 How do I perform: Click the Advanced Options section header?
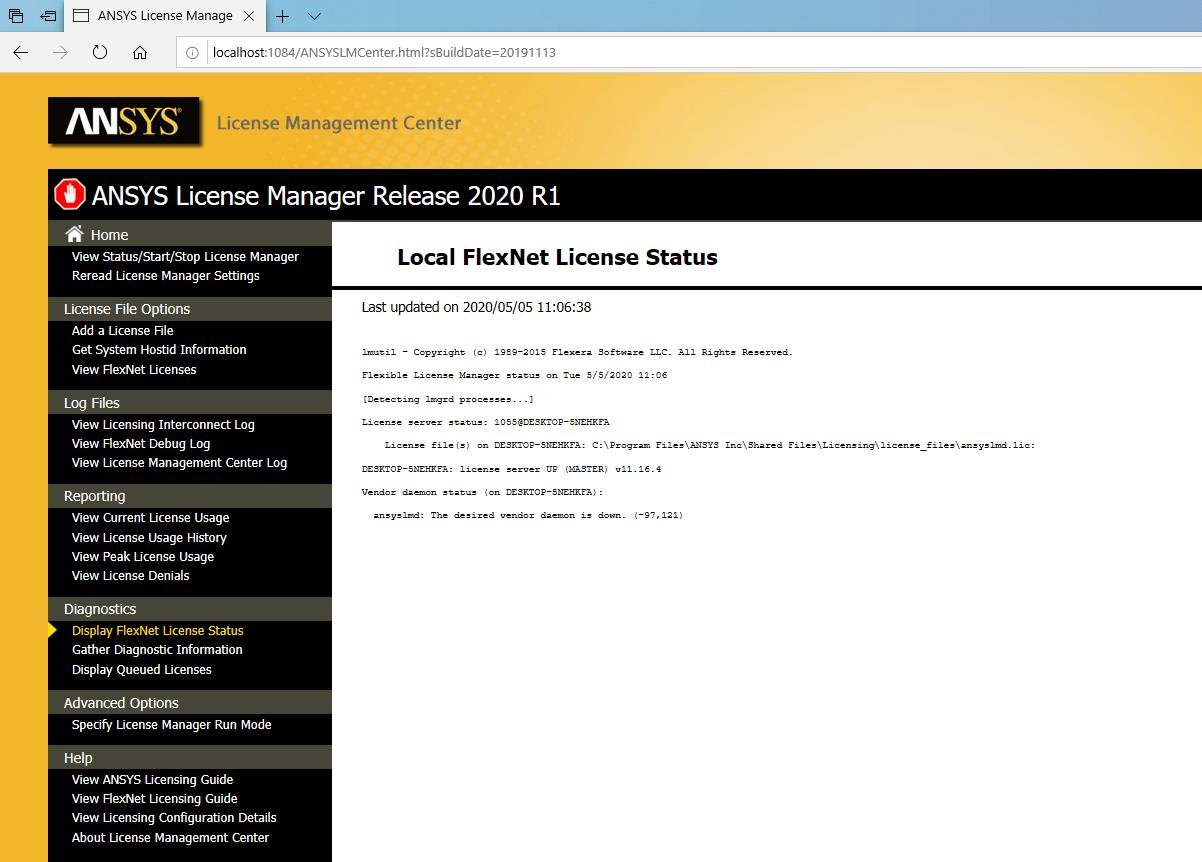coord(190,703)
